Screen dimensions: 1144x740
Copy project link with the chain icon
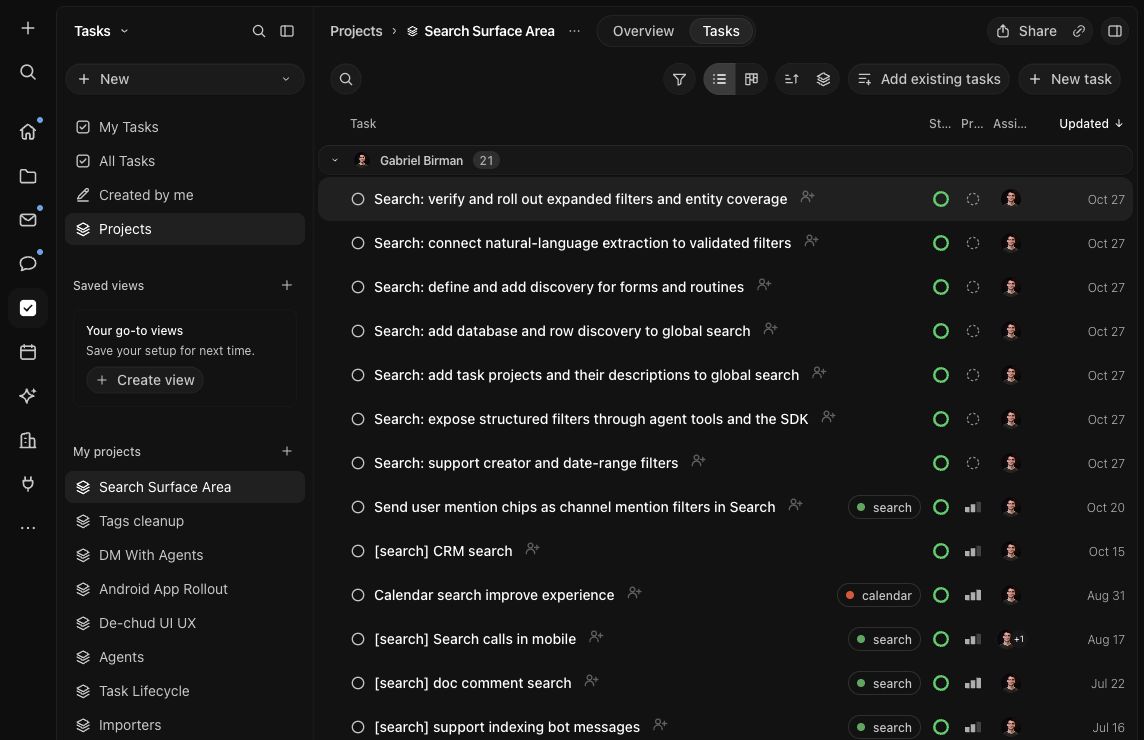[x=1078, y=31]
